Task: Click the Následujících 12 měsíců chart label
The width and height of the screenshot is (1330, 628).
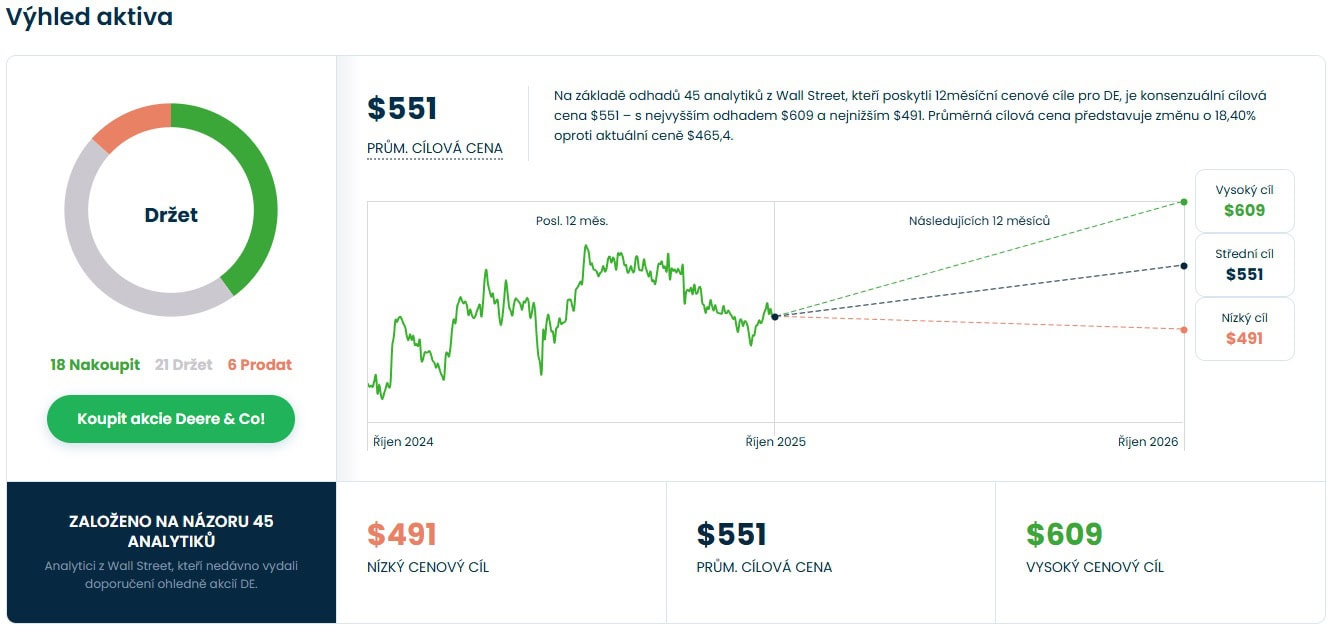Action: (x=979, y=221)
